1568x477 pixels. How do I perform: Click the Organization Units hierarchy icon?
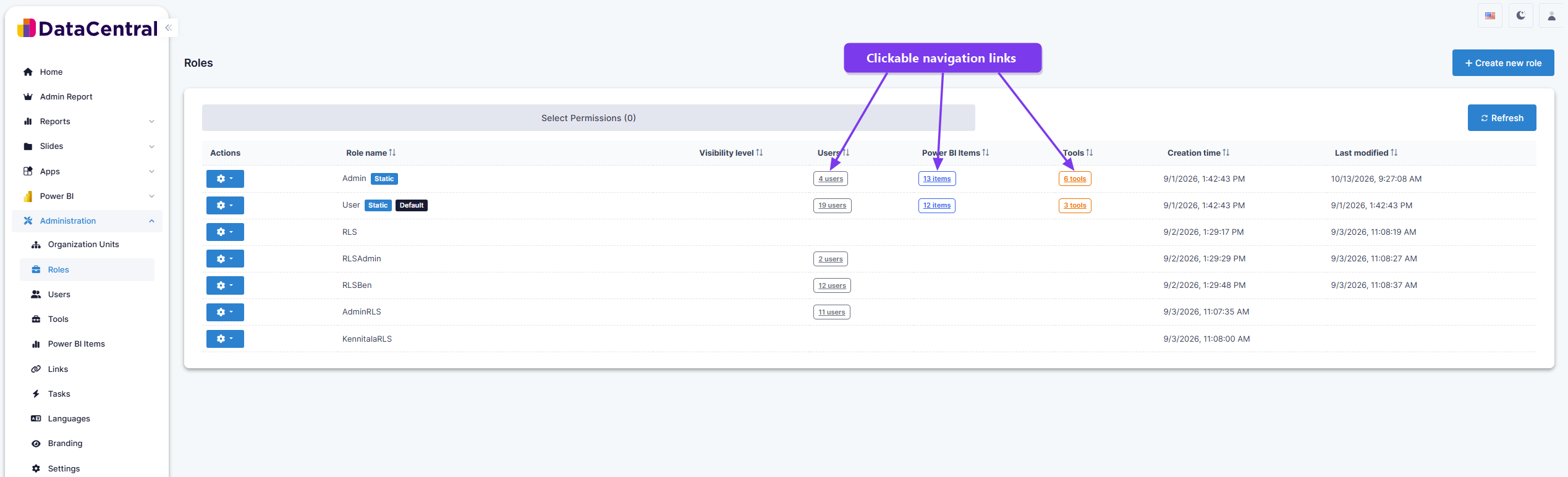pyautogui.click(x=36, y=245)
